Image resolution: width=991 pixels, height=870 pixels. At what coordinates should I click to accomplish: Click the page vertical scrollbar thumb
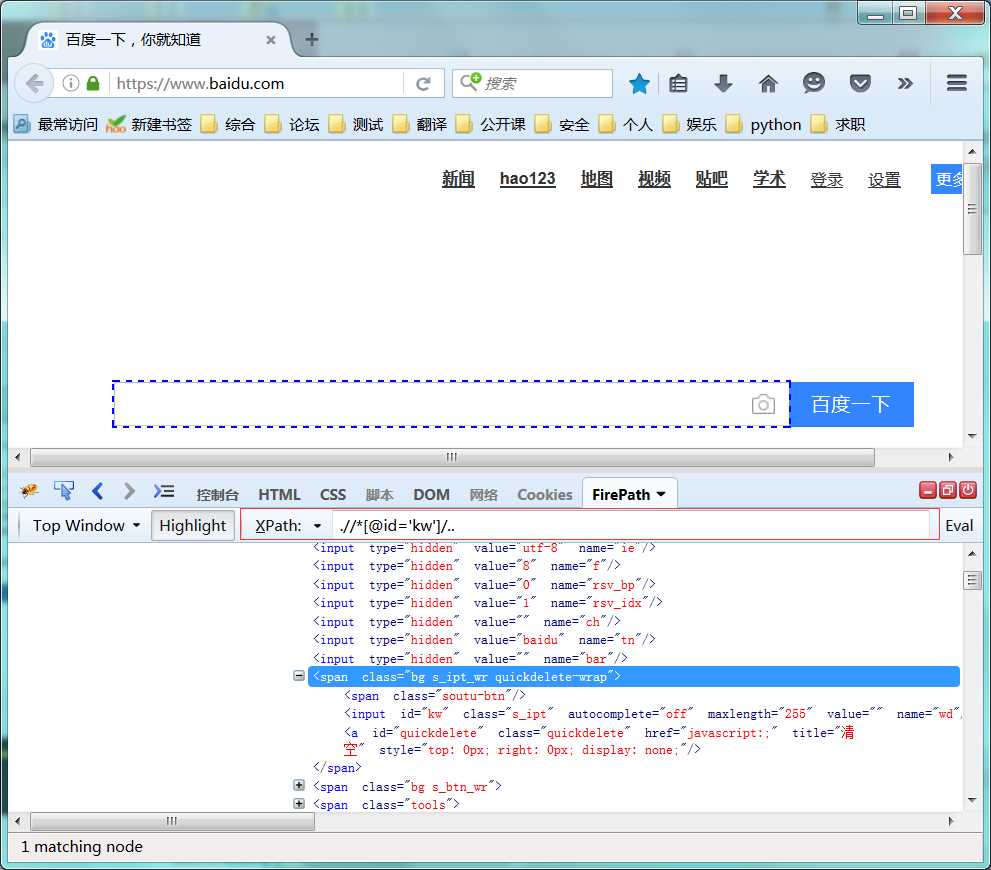pyautogui.click(x=972, y=209)
